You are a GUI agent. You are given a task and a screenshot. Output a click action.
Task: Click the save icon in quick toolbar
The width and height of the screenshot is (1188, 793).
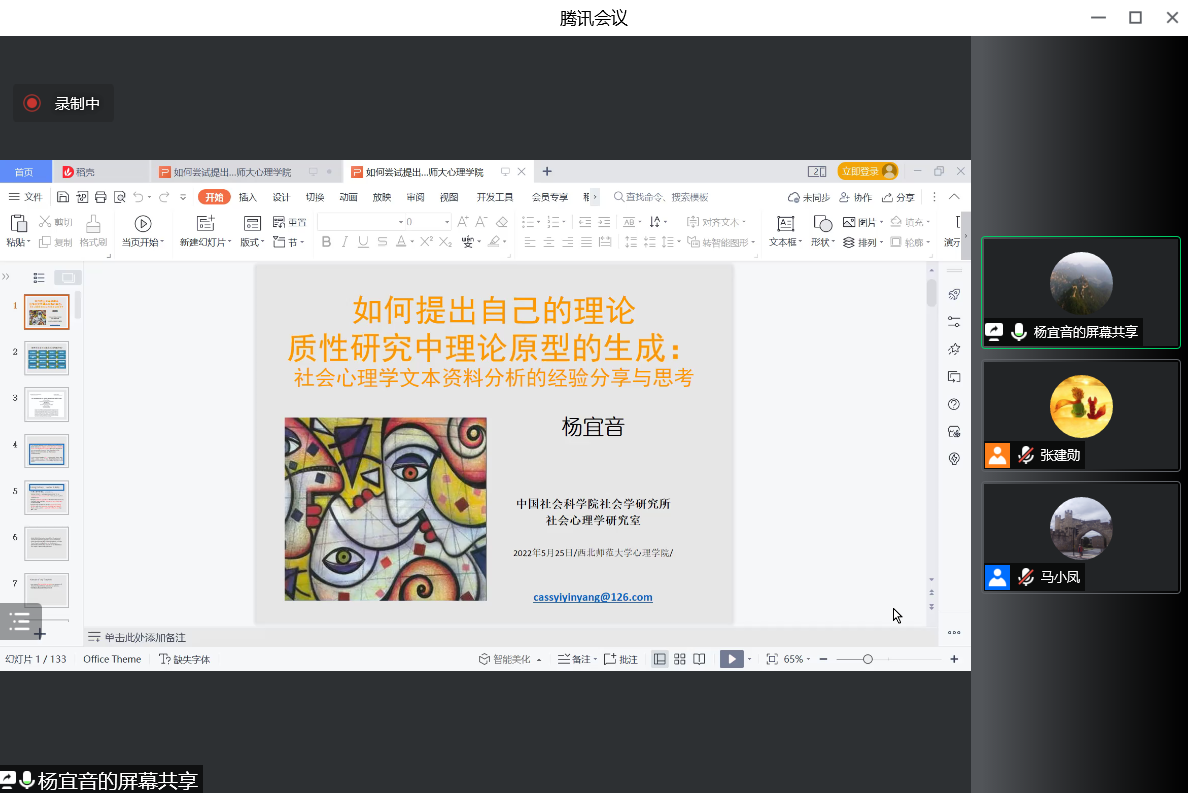tap(63, 197)
